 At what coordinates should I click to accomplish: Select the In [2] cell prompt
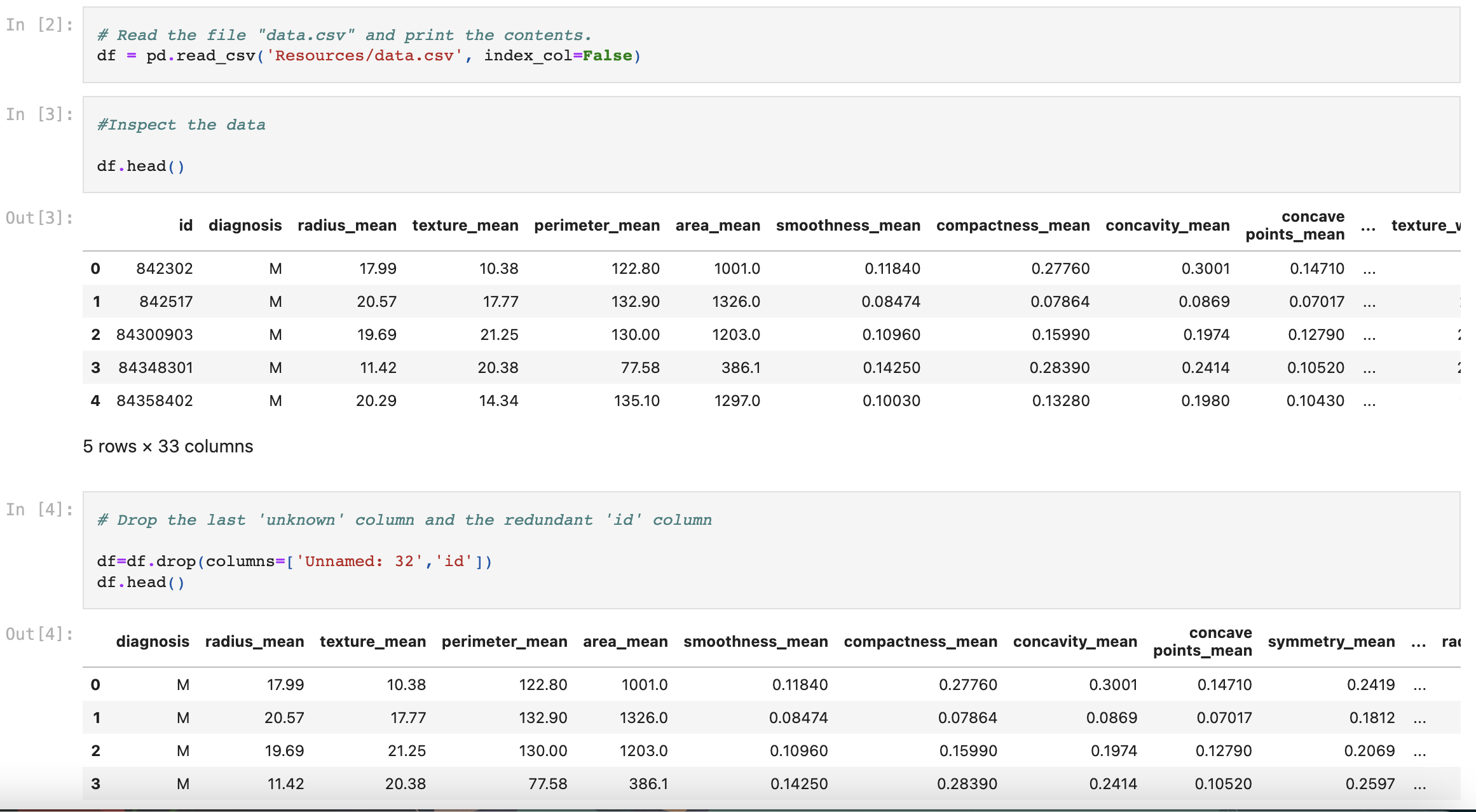coord(39,25)
